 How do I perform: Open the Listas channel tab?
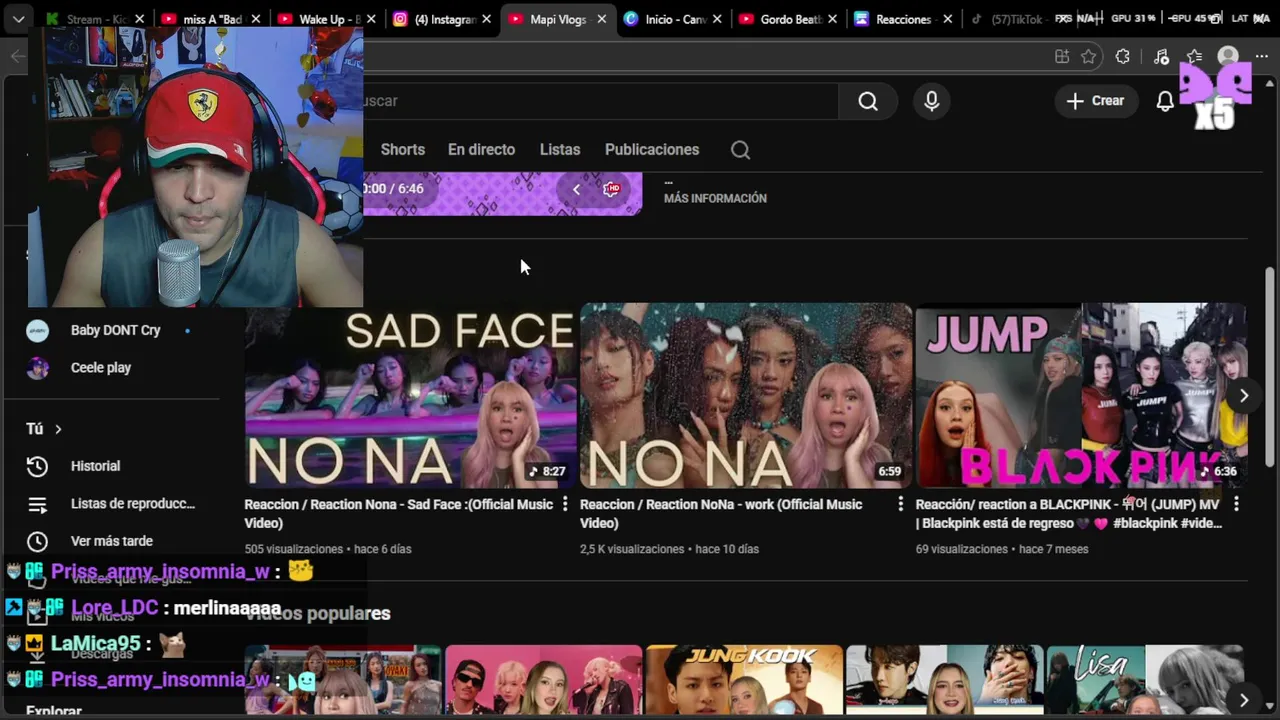tap(560, 150)
